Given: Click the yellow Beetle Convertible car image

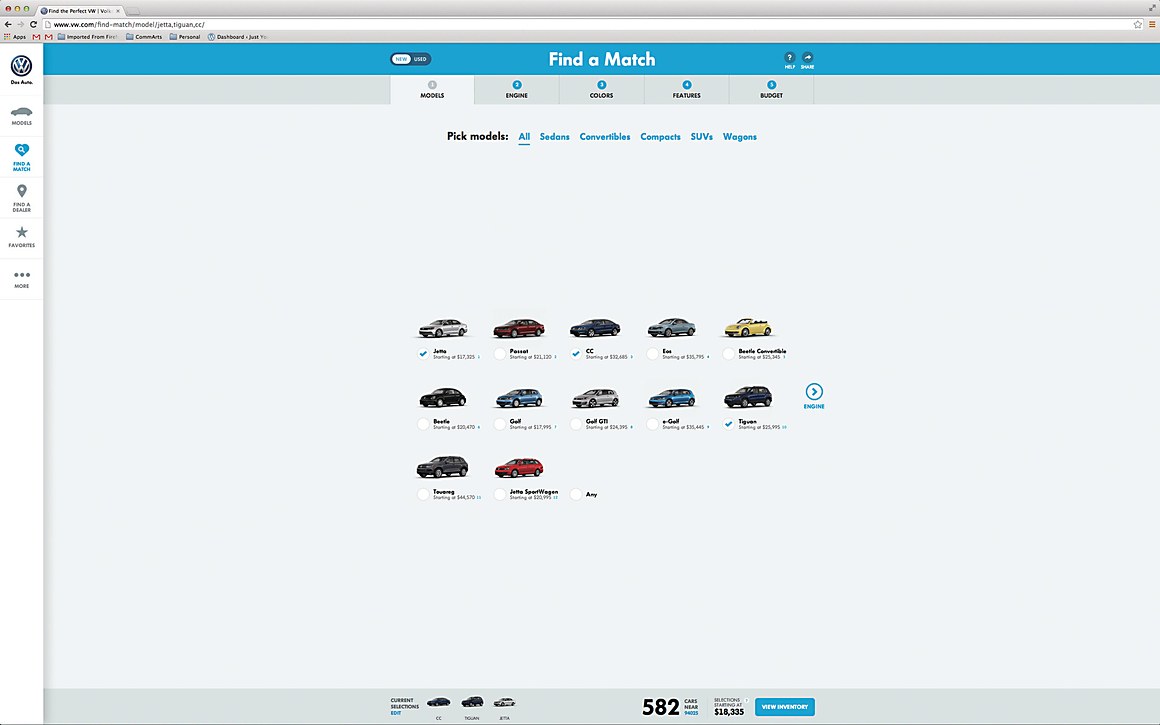Looking at the screenshot, I should pos(748,328).
